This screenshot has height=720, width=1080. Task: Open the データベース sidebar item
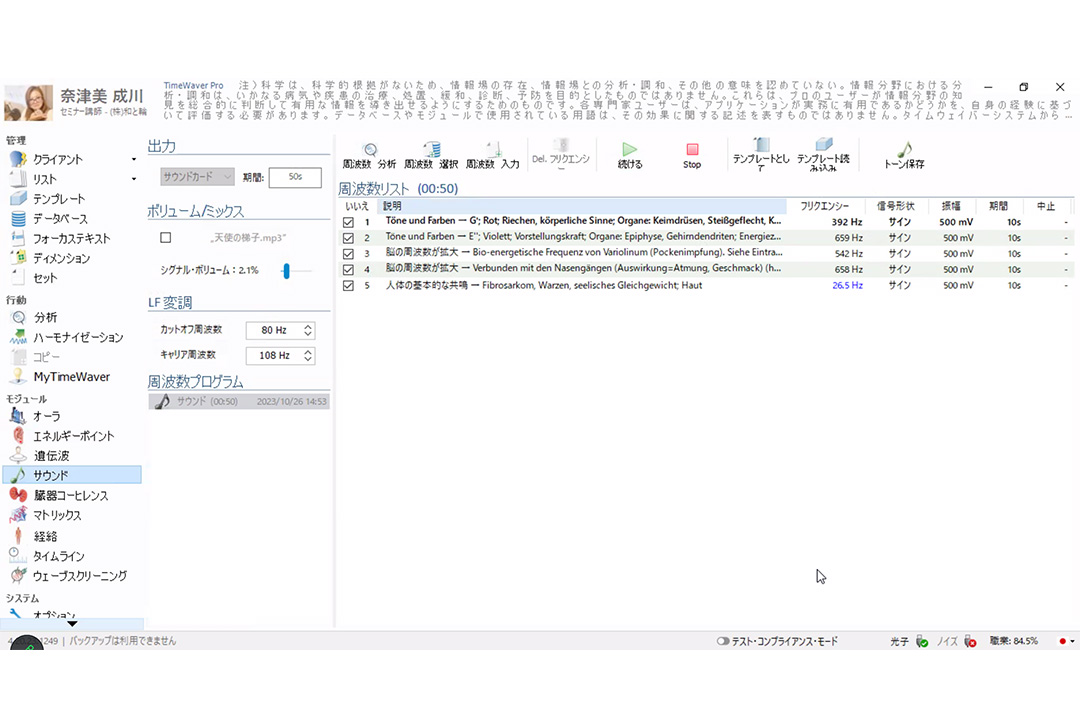point(60,219)
